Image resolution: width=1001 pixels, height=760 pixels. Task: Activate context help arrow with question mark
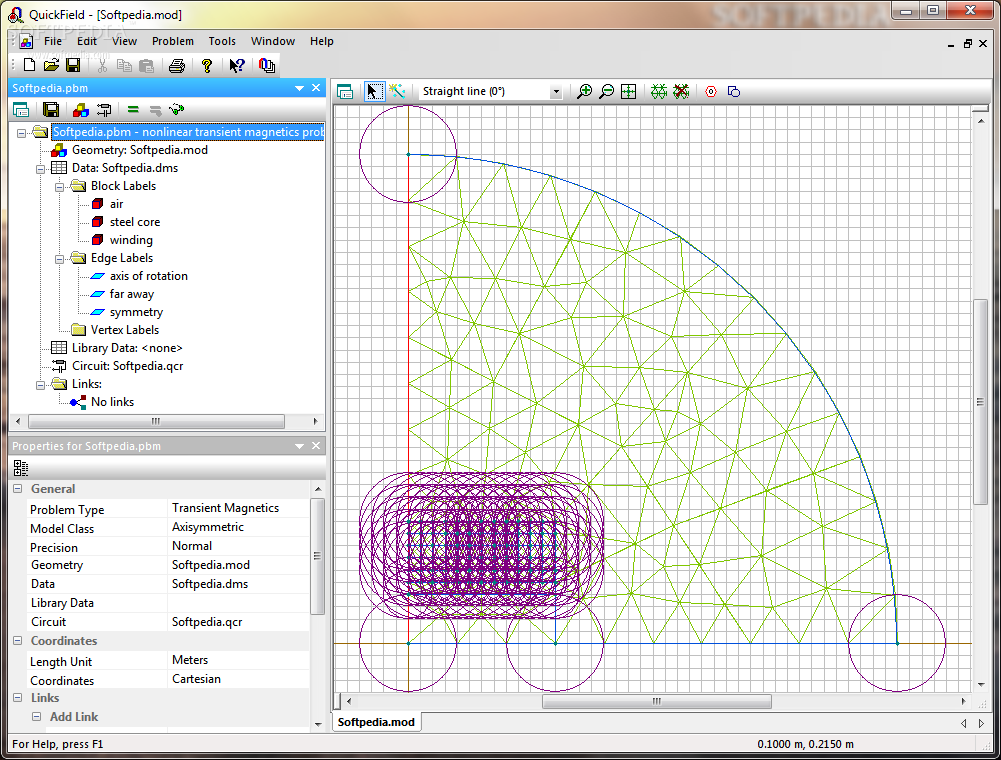tap(236, 65)
